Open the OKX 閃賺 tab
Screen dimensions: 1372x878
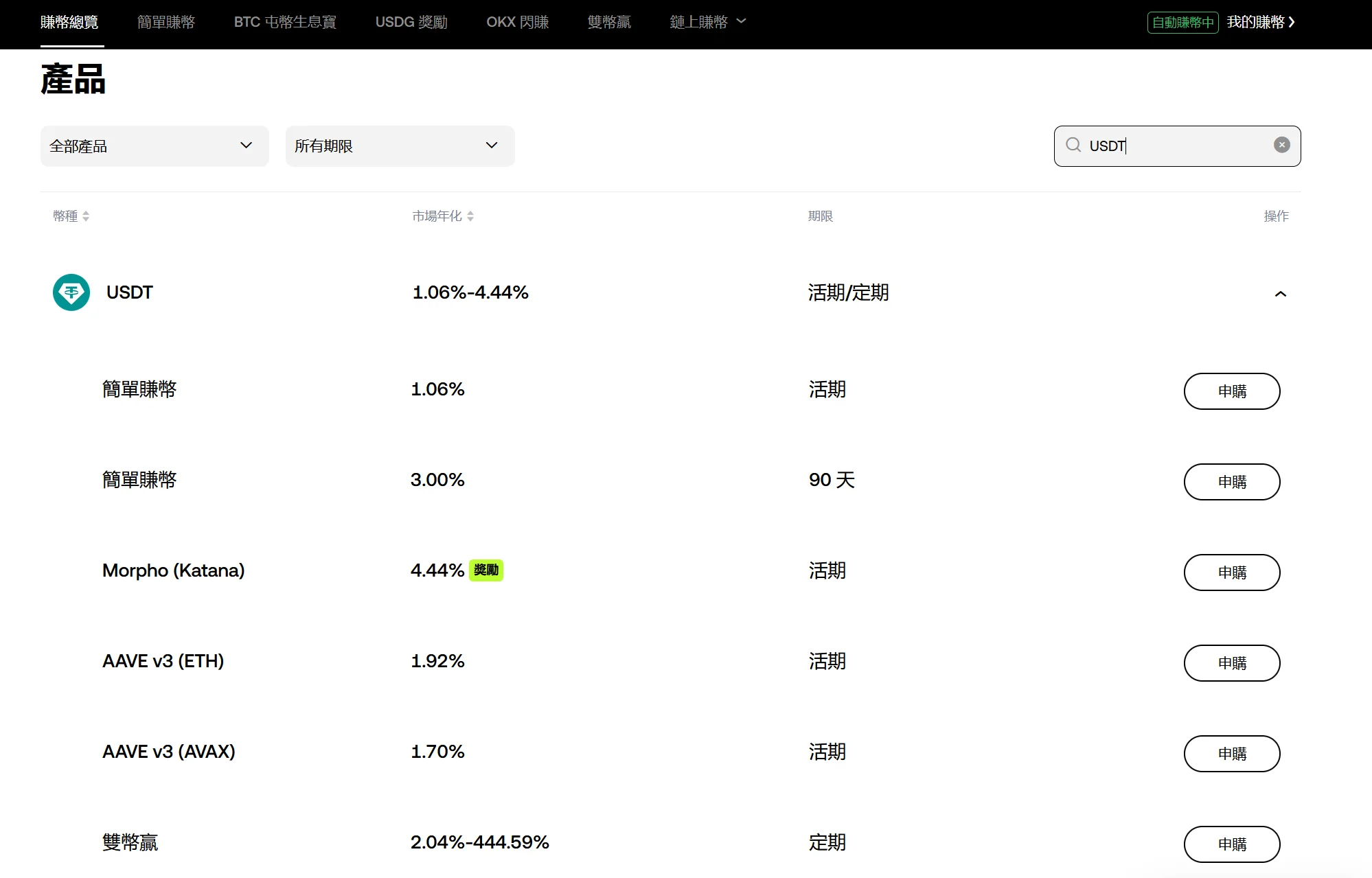[x=518, y=22]
